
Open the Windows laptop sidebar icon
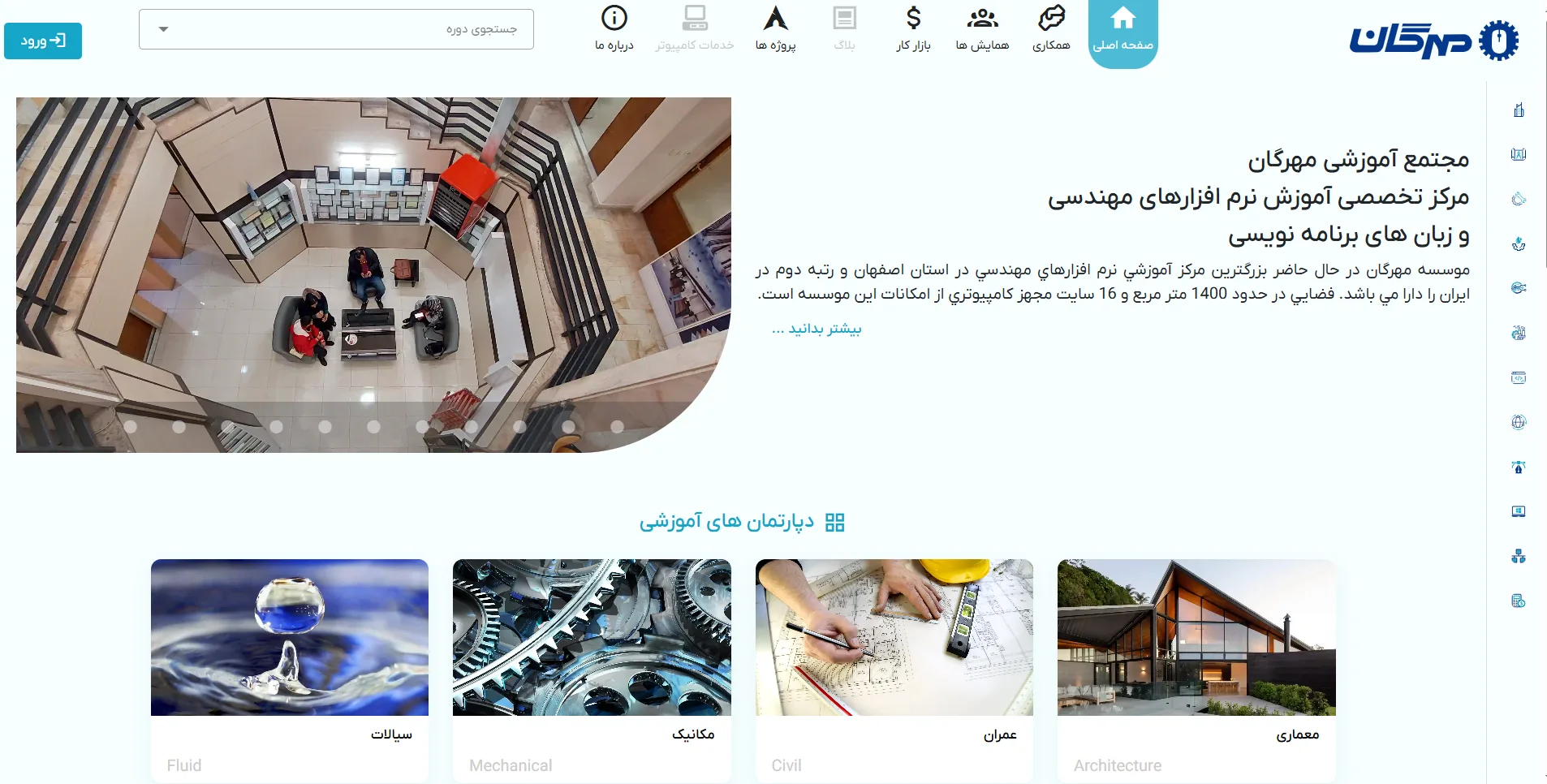coord(1519,511)
